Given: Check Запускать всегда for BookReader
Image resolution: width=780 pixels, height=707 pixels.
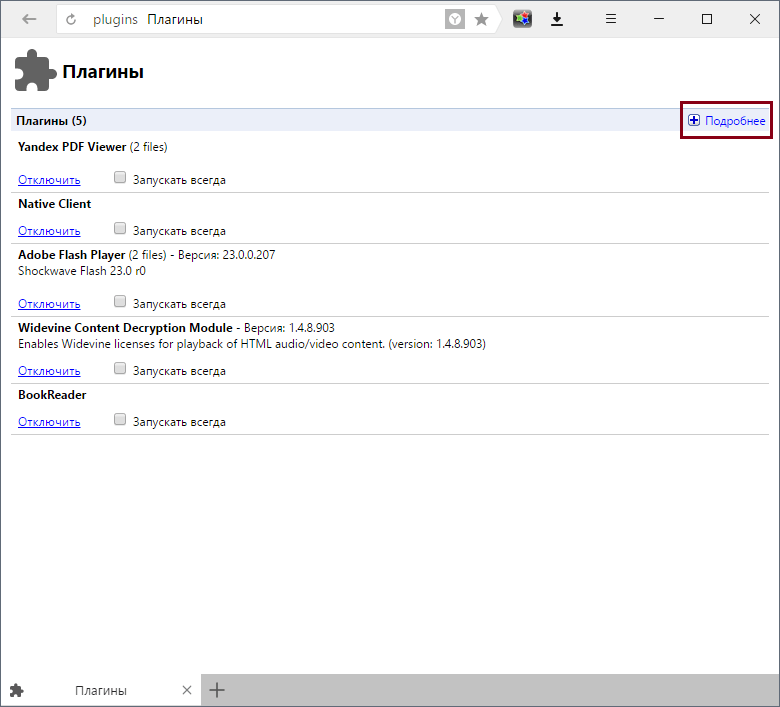Looking at the screenshot, I should (120, 419).
